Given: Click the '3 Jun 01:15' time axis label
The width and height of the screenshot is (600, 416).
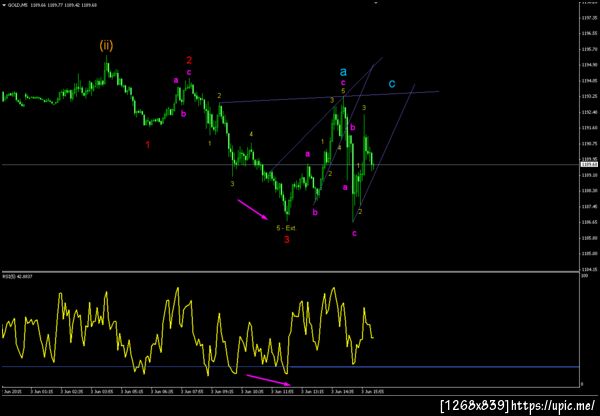Looking at the screenshot, I should coord(42,392).
